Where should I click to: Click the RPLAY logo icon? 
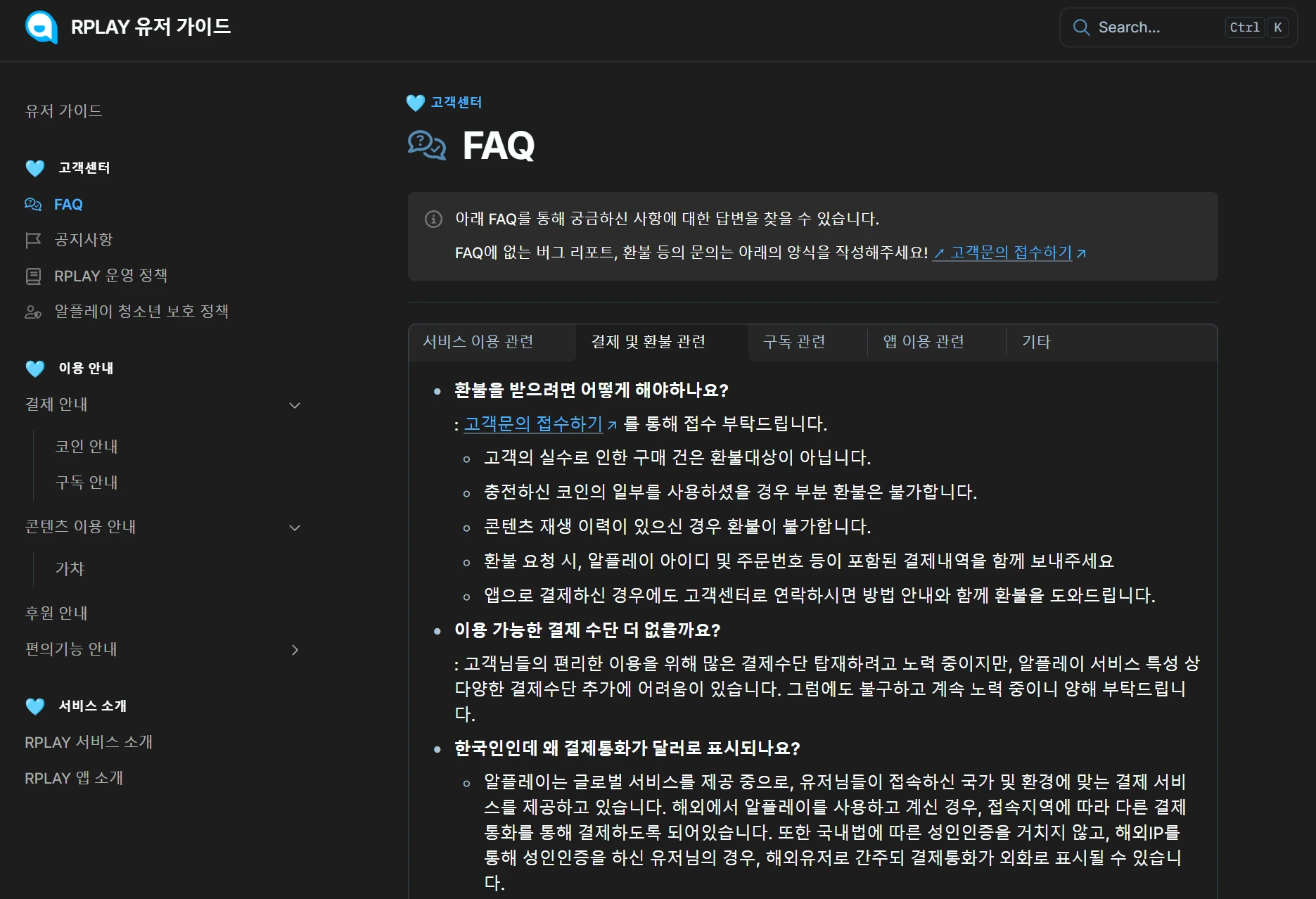(x=41, y=27)
